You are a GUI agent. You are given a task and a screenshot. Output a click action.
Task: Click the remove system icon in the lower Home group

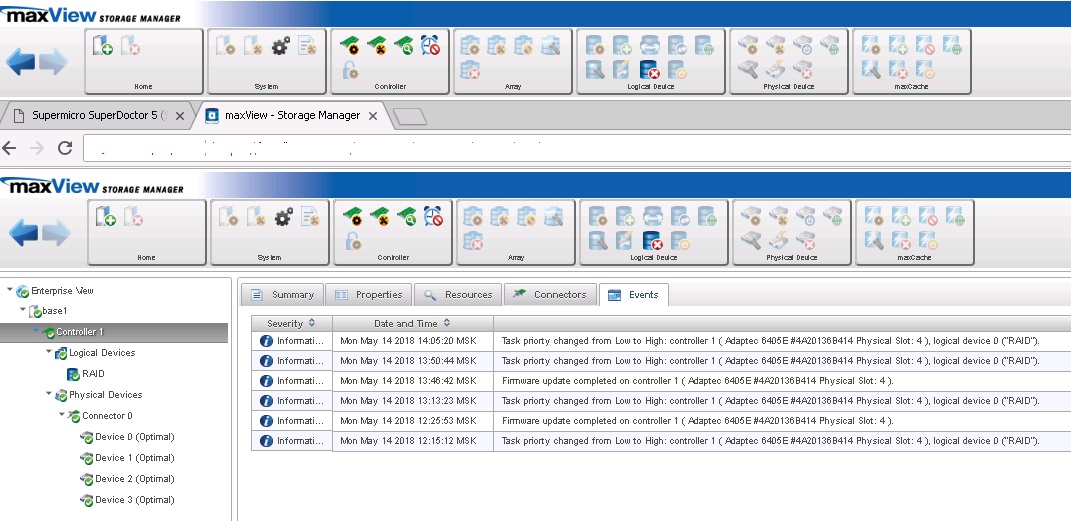coord(133,217)
